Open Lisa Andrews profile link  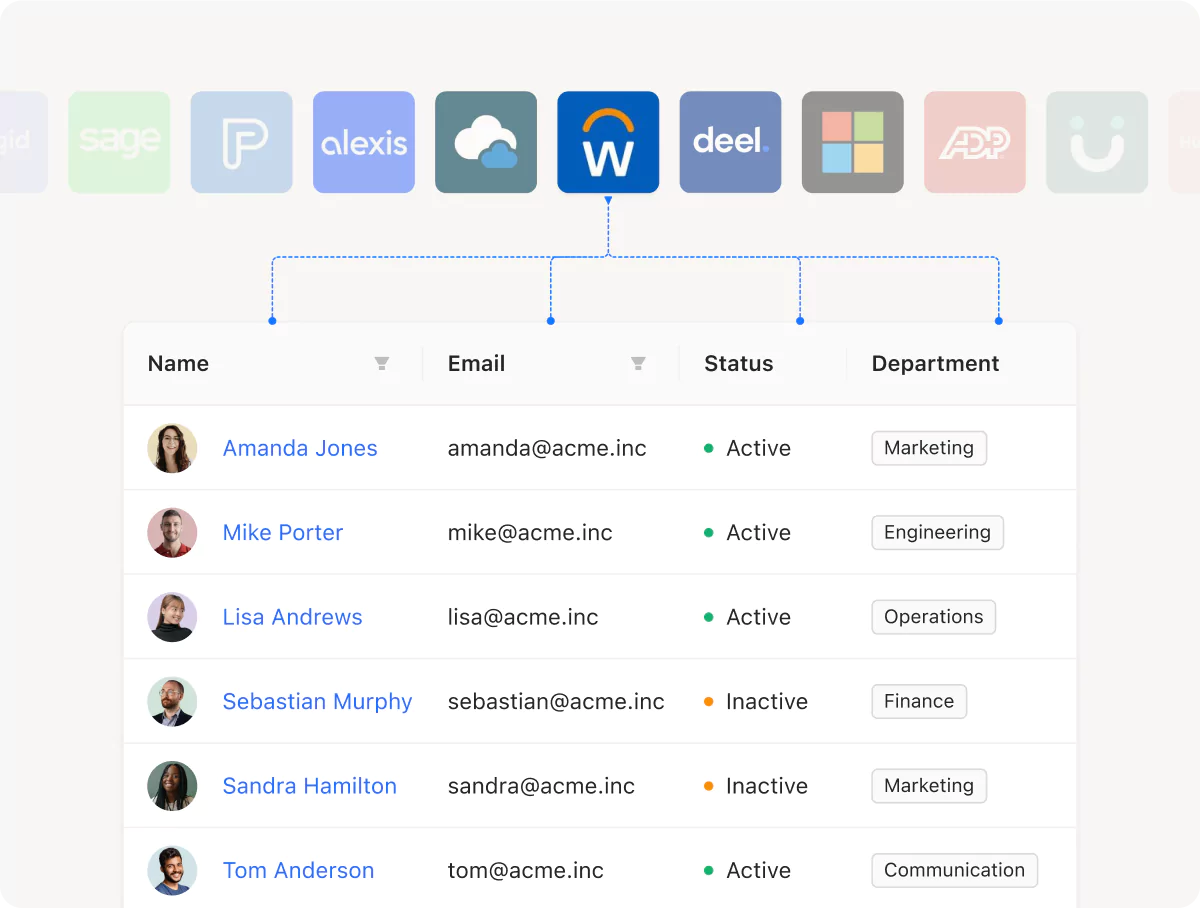[x=293, y=617]
